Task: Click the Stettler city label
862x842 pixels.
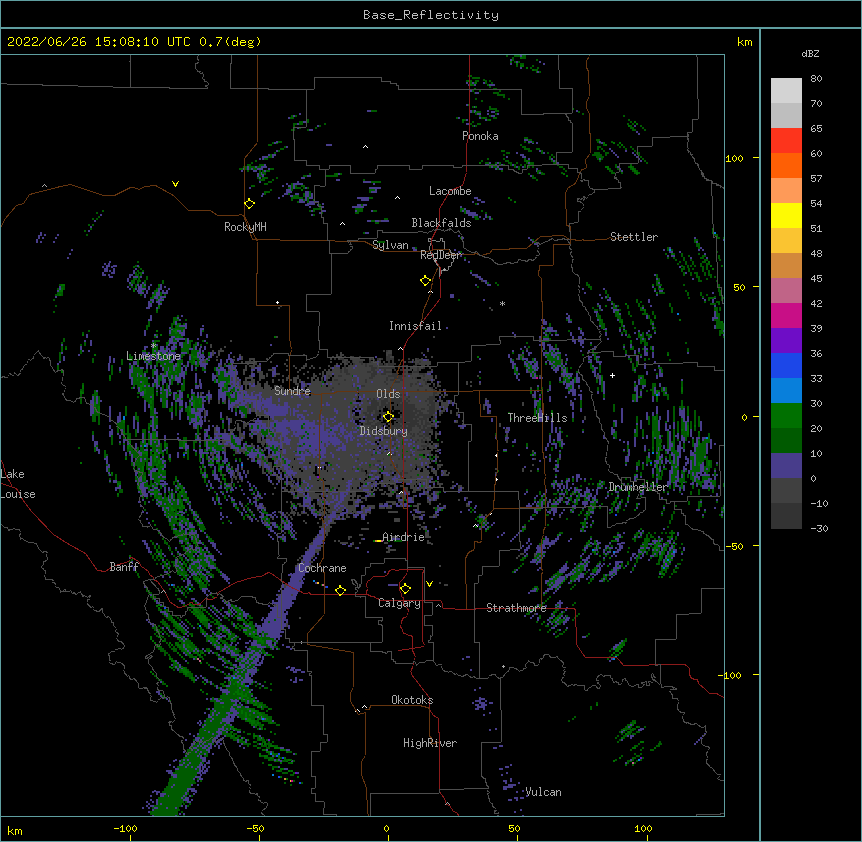Action: point(634,237)
